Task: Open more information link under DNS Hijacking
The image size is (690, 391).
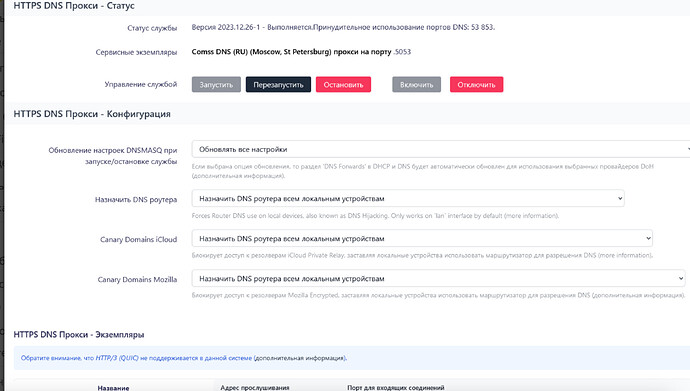Action: click(531, 216)
